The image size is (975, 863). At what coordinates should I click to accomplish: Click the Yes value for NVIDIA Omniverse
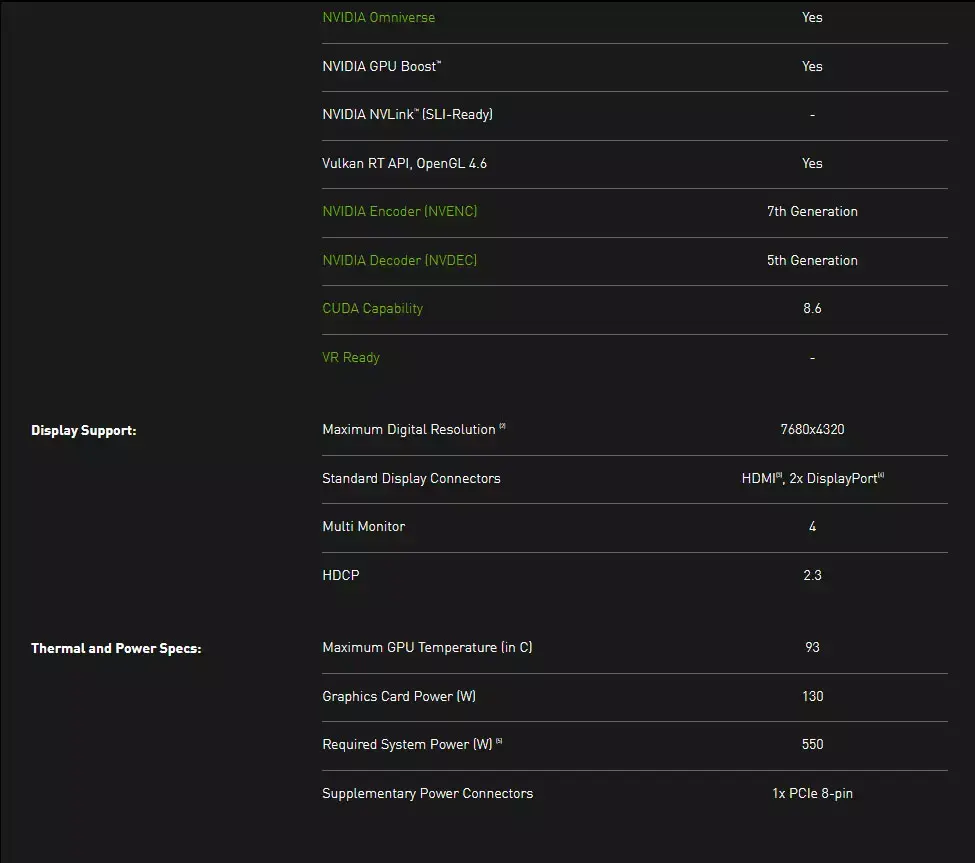[812, 17]
